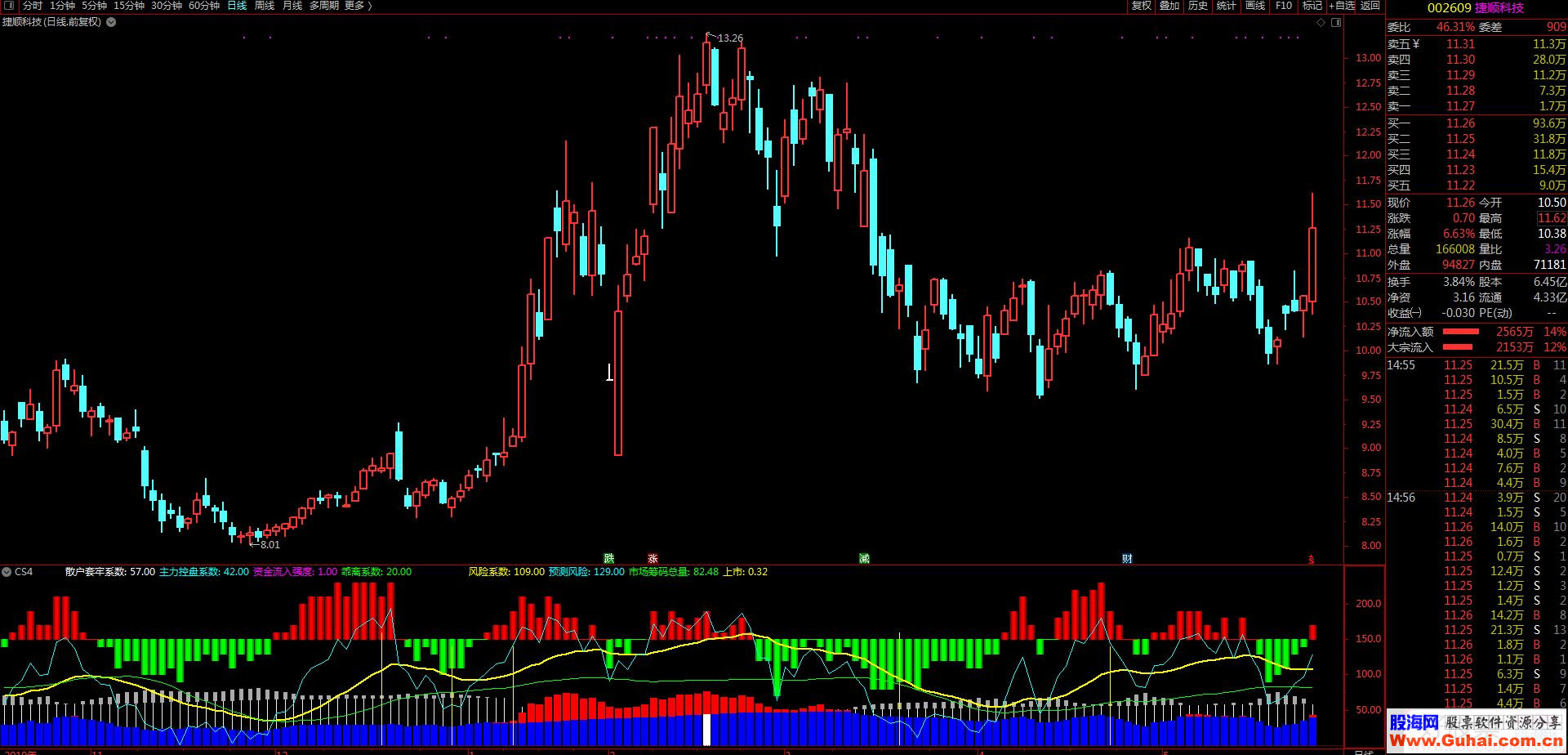The height and width of the screenshot is (755, 1568).
Task: Click the 200.0 indicator axis label
Action: coord(1368,604)
